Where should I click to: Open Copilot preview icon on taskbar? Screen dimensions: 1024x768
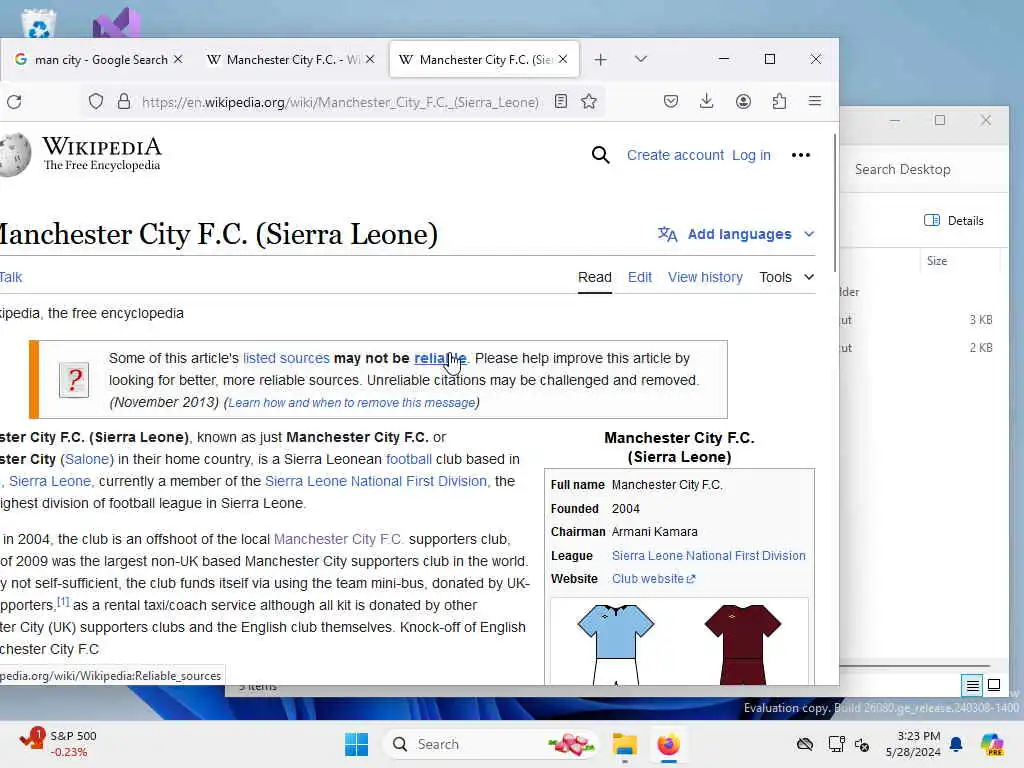tap(992, 744)
